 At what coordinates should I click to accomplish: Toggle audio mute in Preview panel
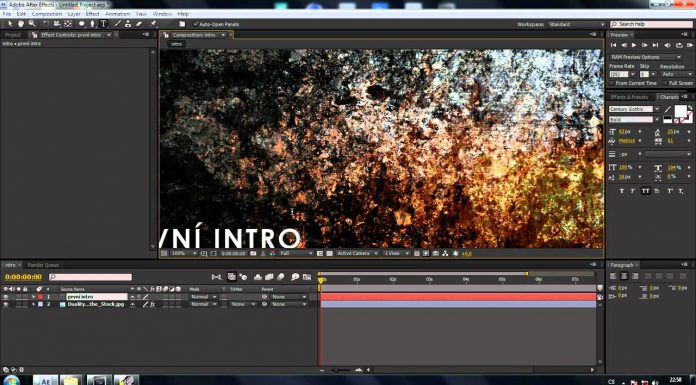[x=667, y=45]
